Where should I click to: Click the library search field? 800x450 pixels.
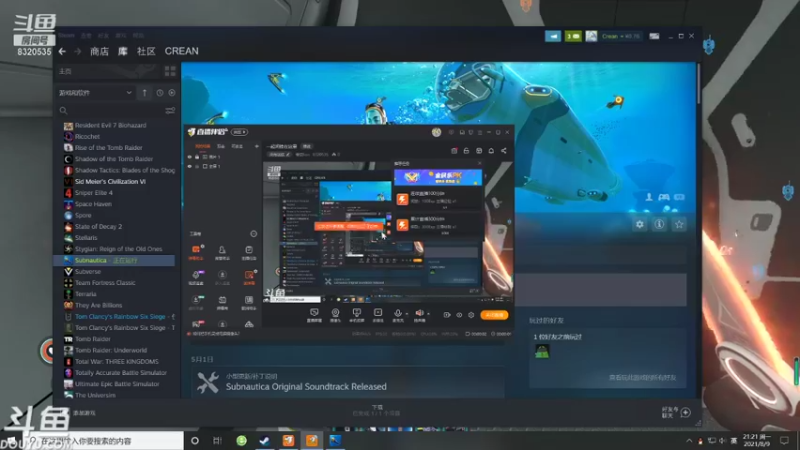(111, 111)
